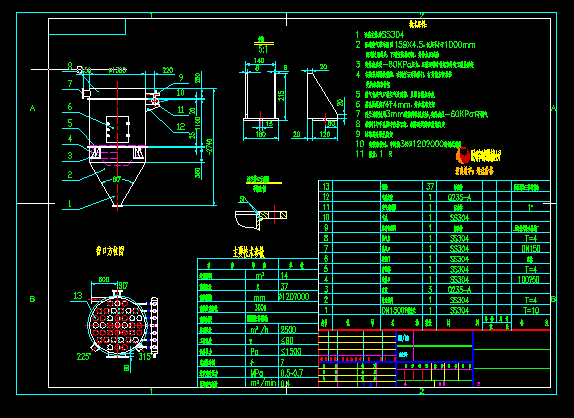Click the 215 height dimension on bracket detail
This screenshot has height=418, width=574.
click(281, 96)
